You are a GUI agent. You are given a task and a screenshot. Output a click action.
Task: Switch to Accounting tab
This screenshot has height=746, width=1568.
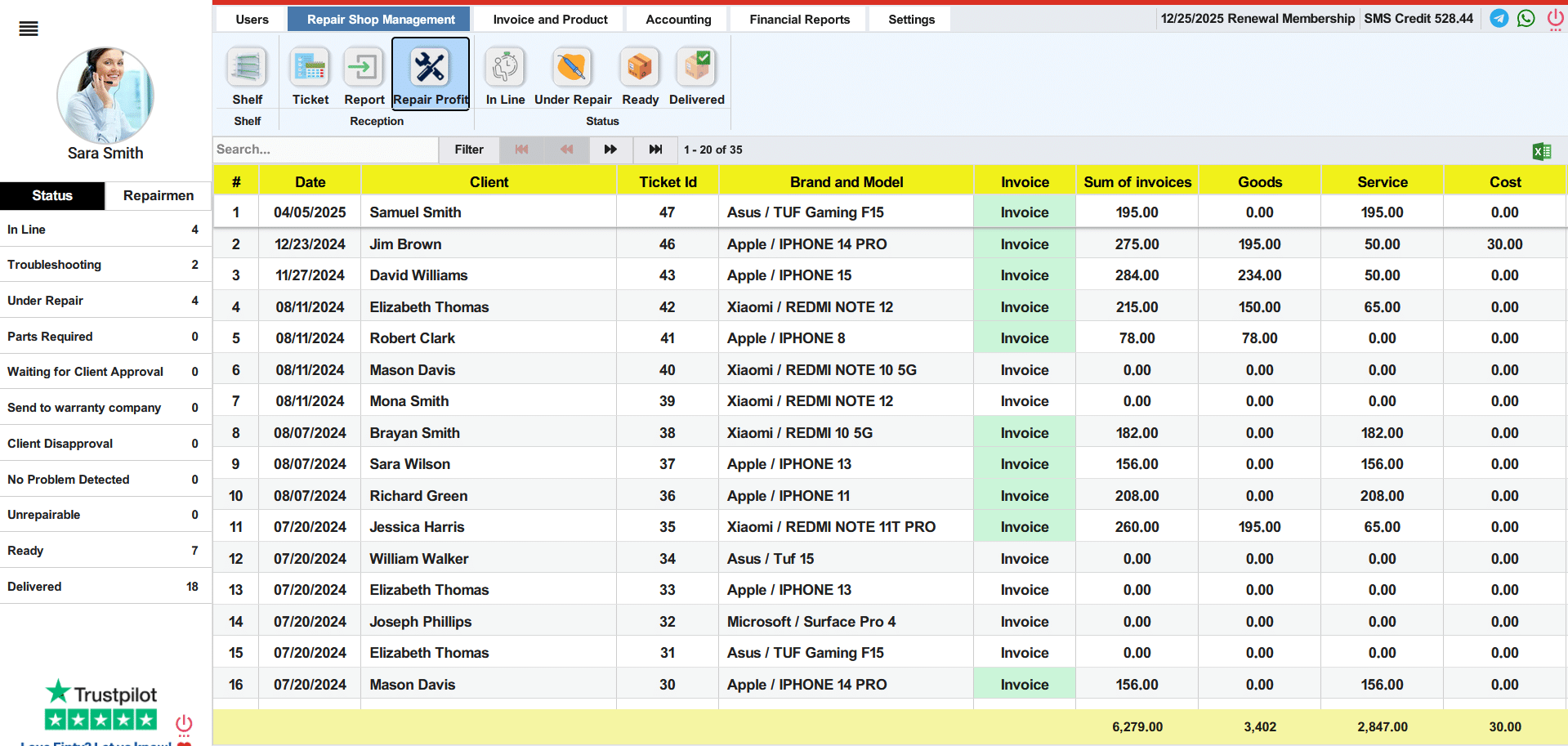678,20
